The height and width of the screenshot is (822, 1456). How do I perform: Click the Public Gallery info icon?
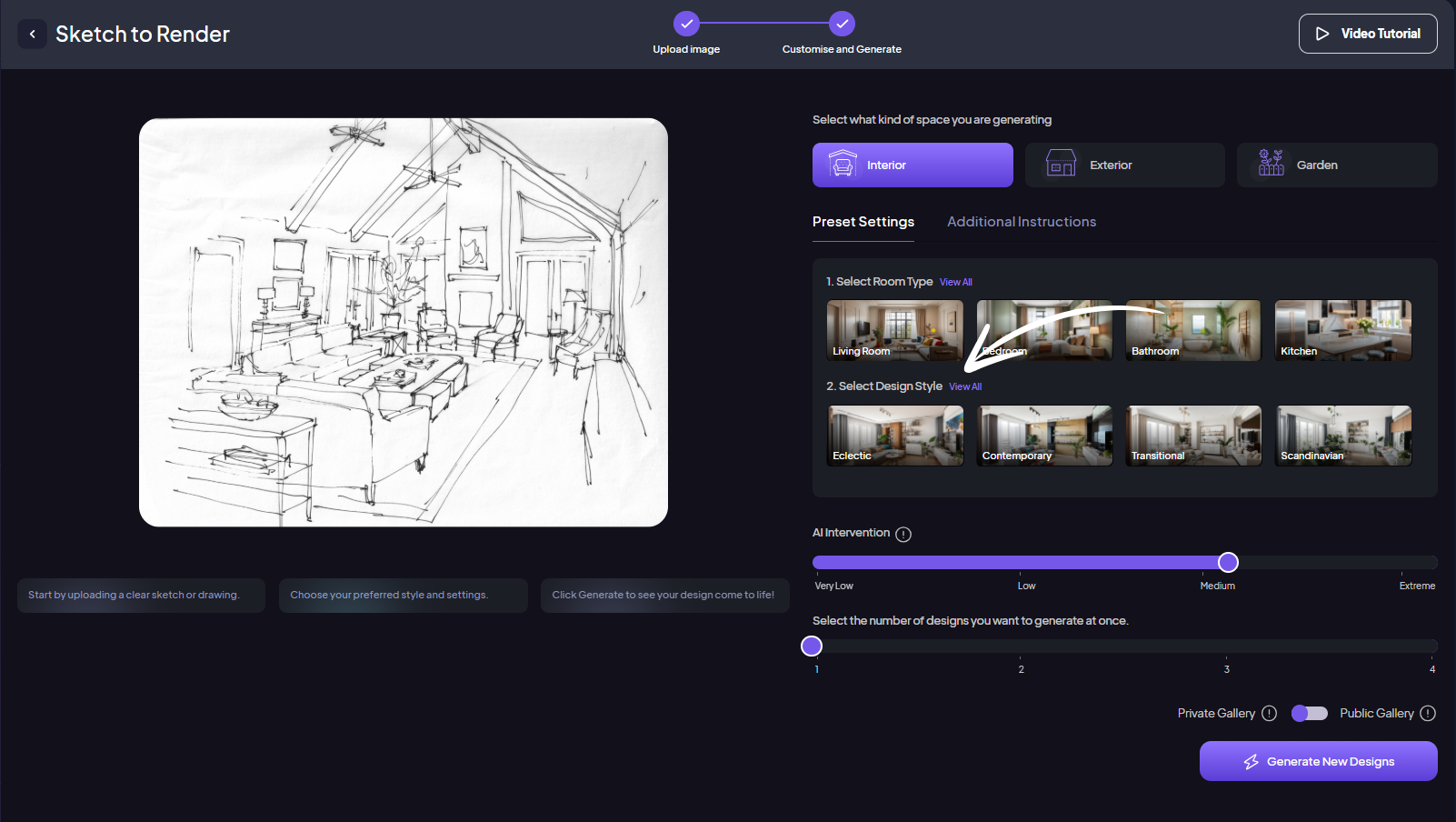click(1428, 714)
